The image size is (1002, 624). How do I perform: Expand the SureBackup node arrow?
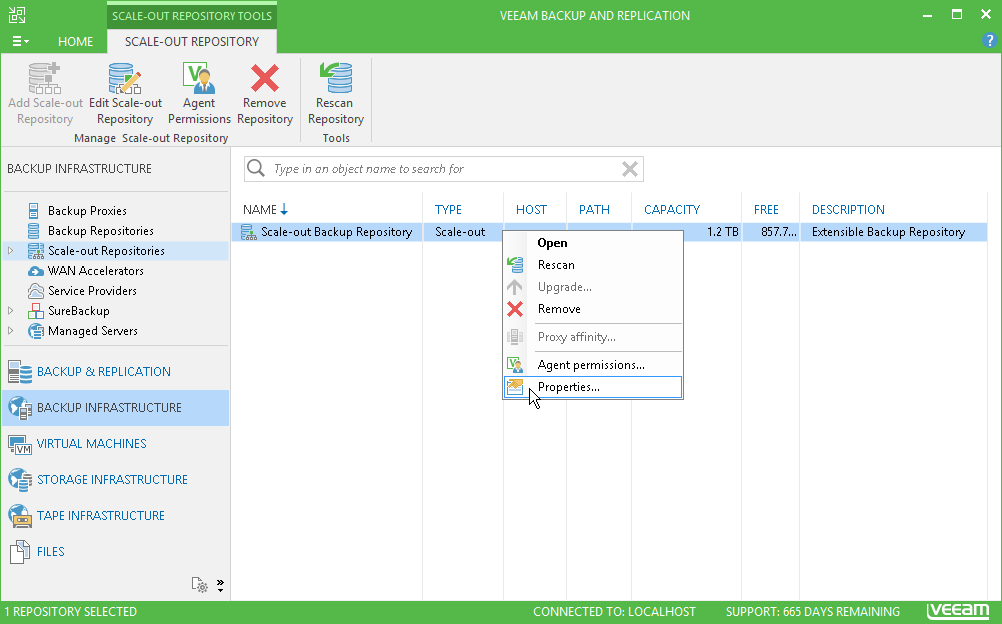click(x=10, y=311)
